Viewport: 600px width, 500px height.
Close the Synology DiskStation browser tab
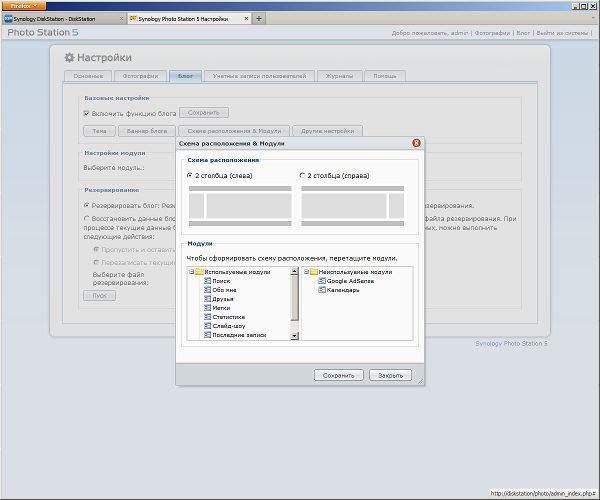121,18
